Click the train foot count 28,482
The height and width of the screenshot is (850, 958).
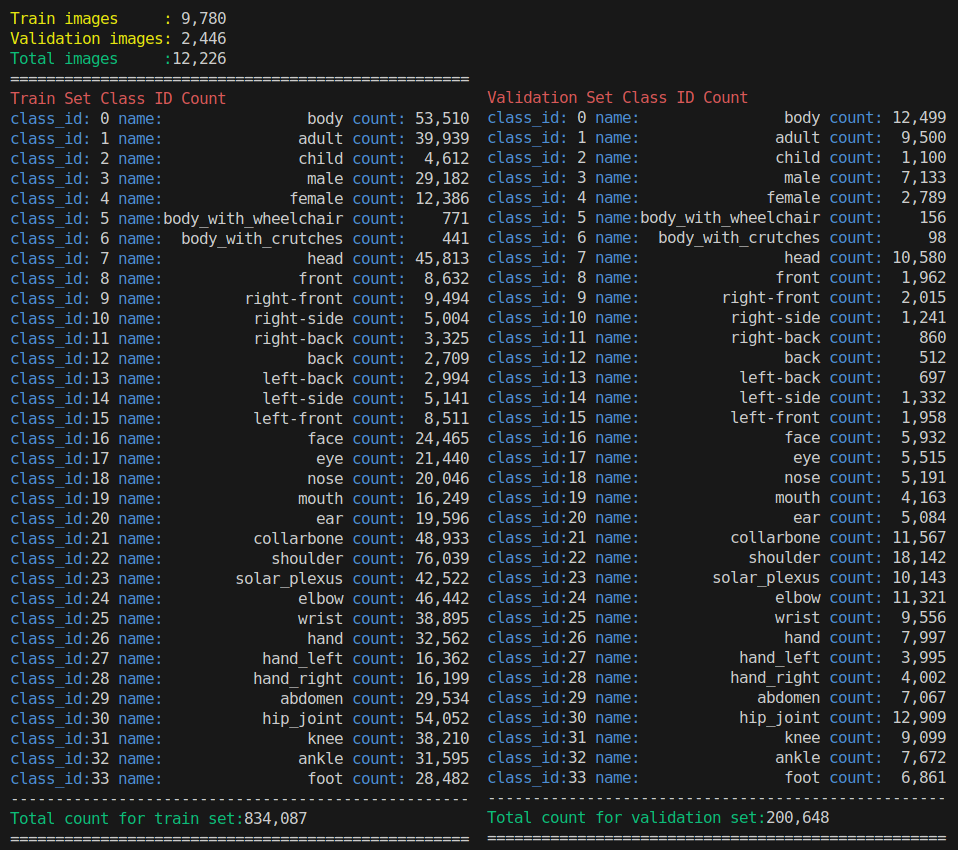tap(442, 779)
